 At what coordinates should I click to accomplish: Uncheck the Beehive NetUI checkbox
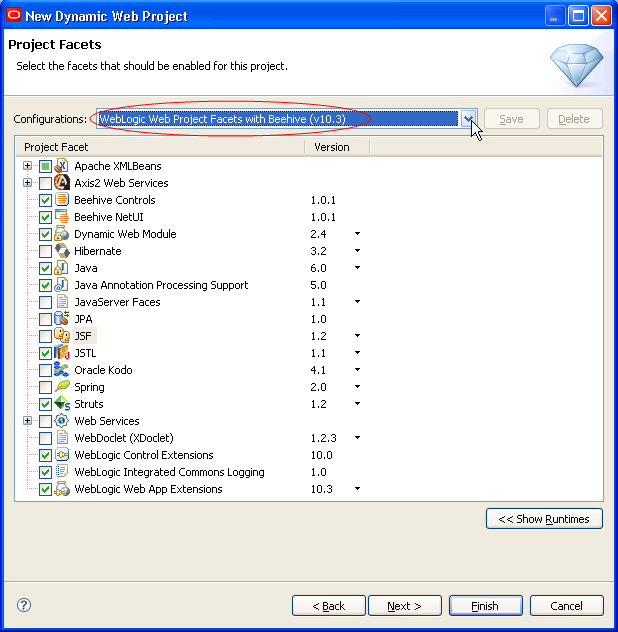click(45, 217)
